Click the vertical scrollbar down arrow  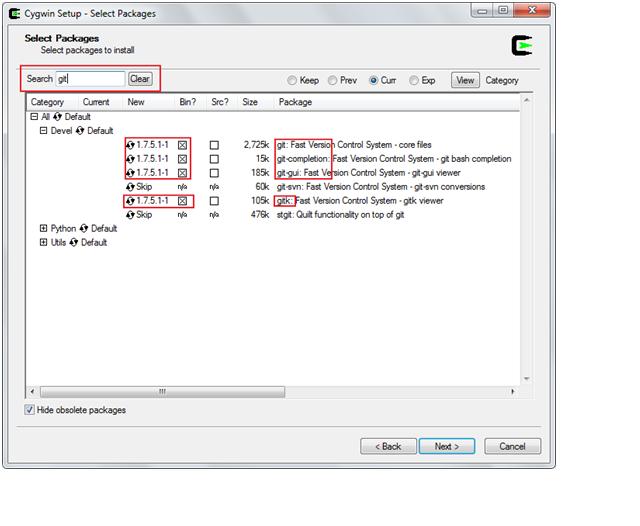pos(527,379)
